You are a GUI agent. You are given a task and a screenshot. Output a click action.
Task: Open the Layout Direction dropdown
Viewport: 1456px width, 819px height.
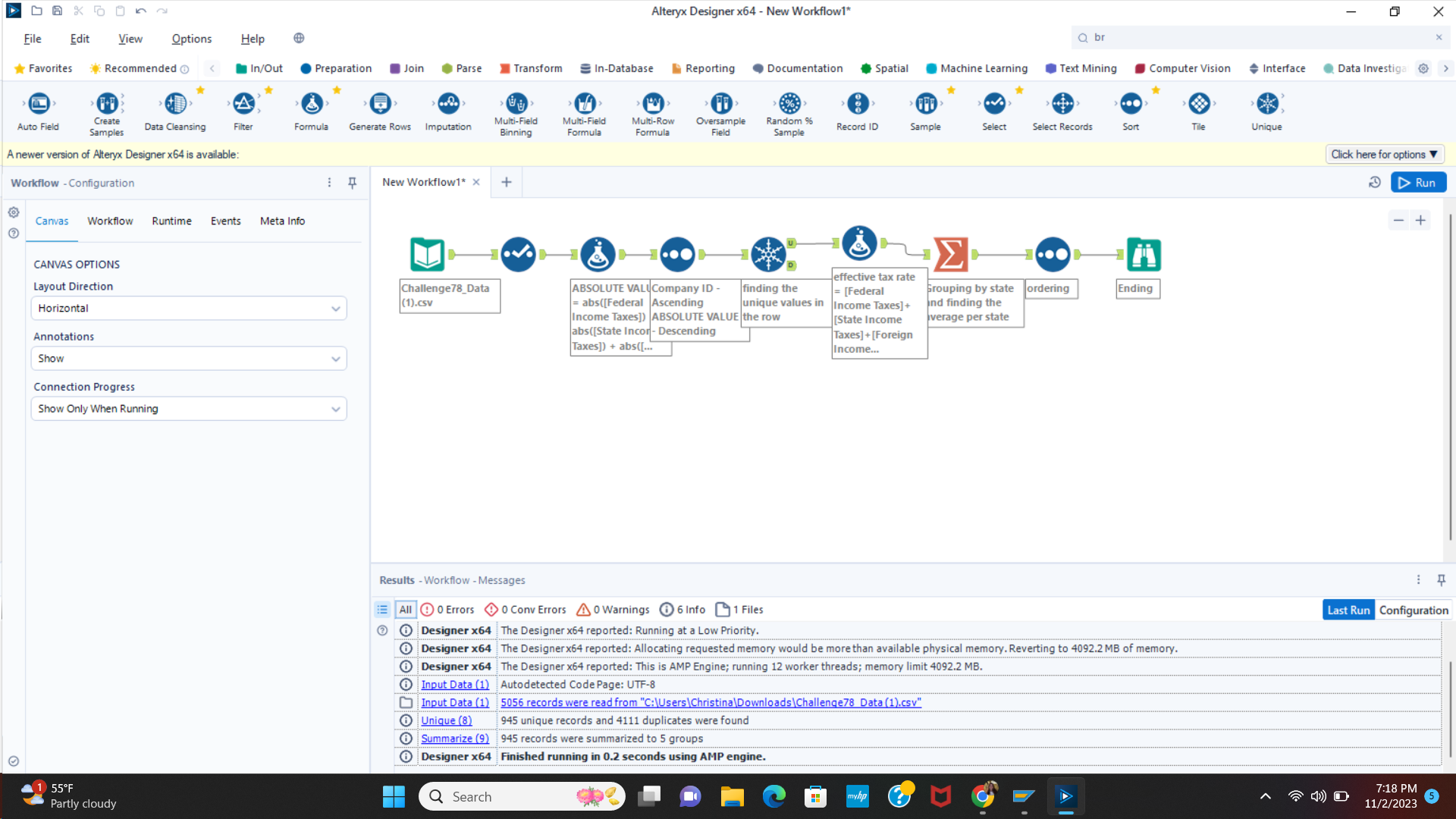(188, 309)
